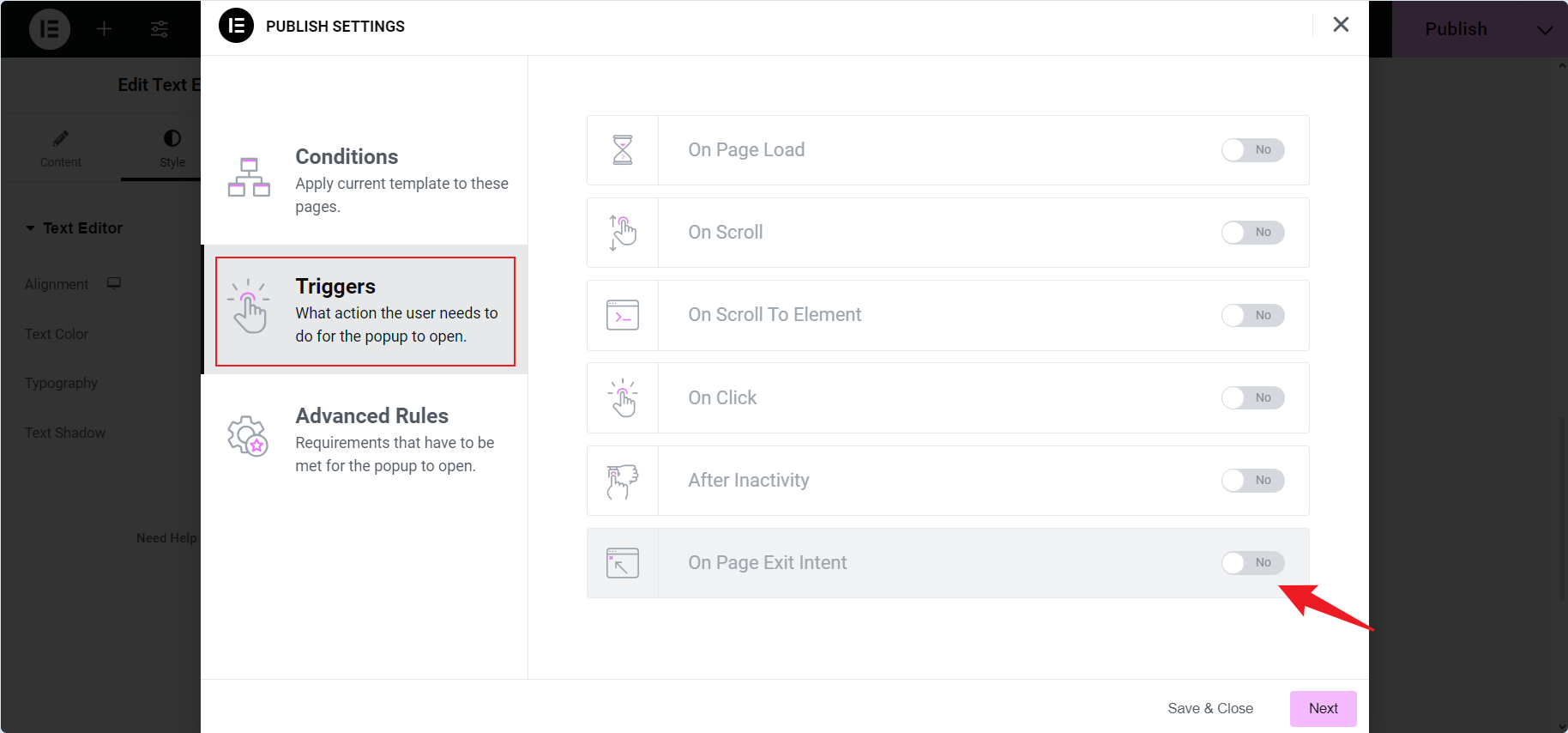Viewport: 1568px width, 733px height.
Task: Open the Alignment responsive device selector
Action: click(x=114, y=283)
